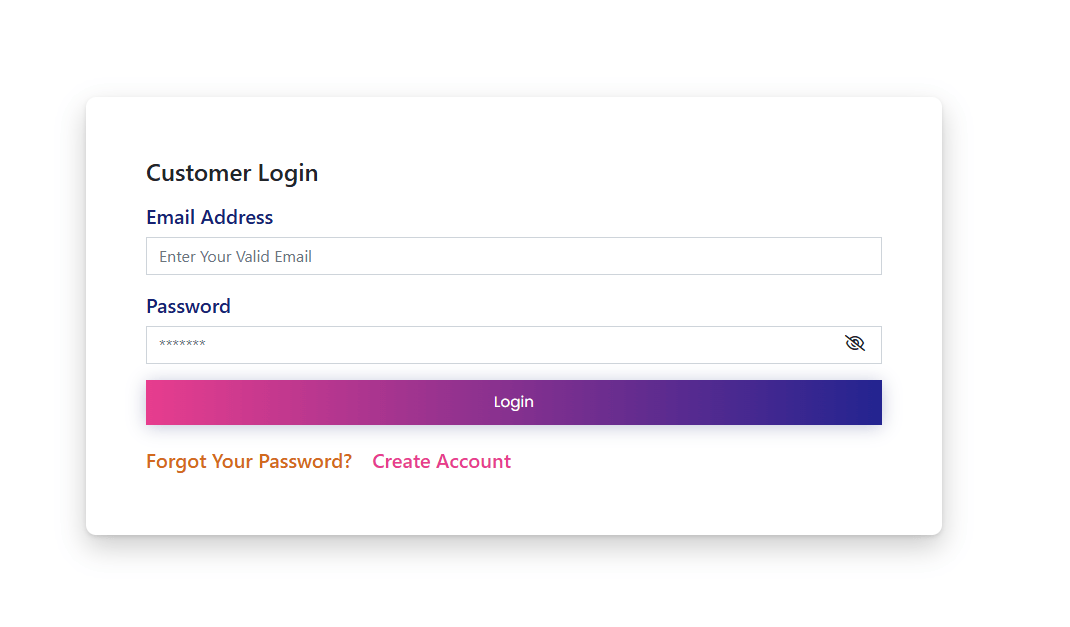Image resolution: width=1070 pixels, height=627 pixels.
Task: Open the Create Account link
Action: (442, 462)
